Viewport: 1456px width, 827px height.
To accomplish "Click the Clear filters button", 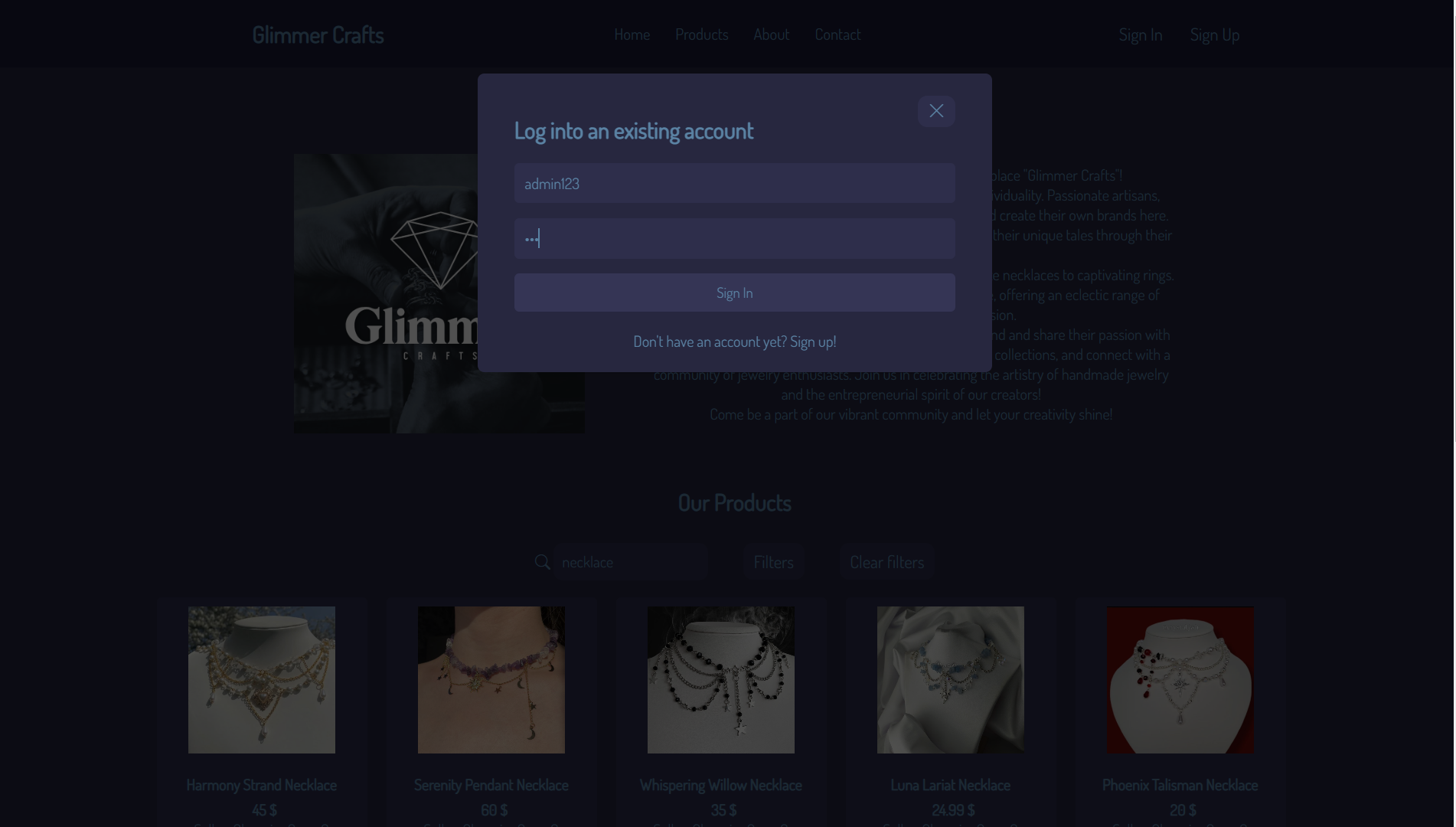I will click(886, 562).
